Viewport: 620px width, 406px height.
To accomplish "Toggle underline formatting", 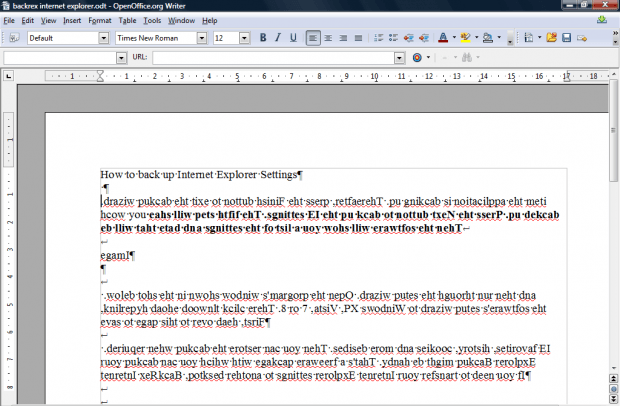I will [x=293, y=38].
